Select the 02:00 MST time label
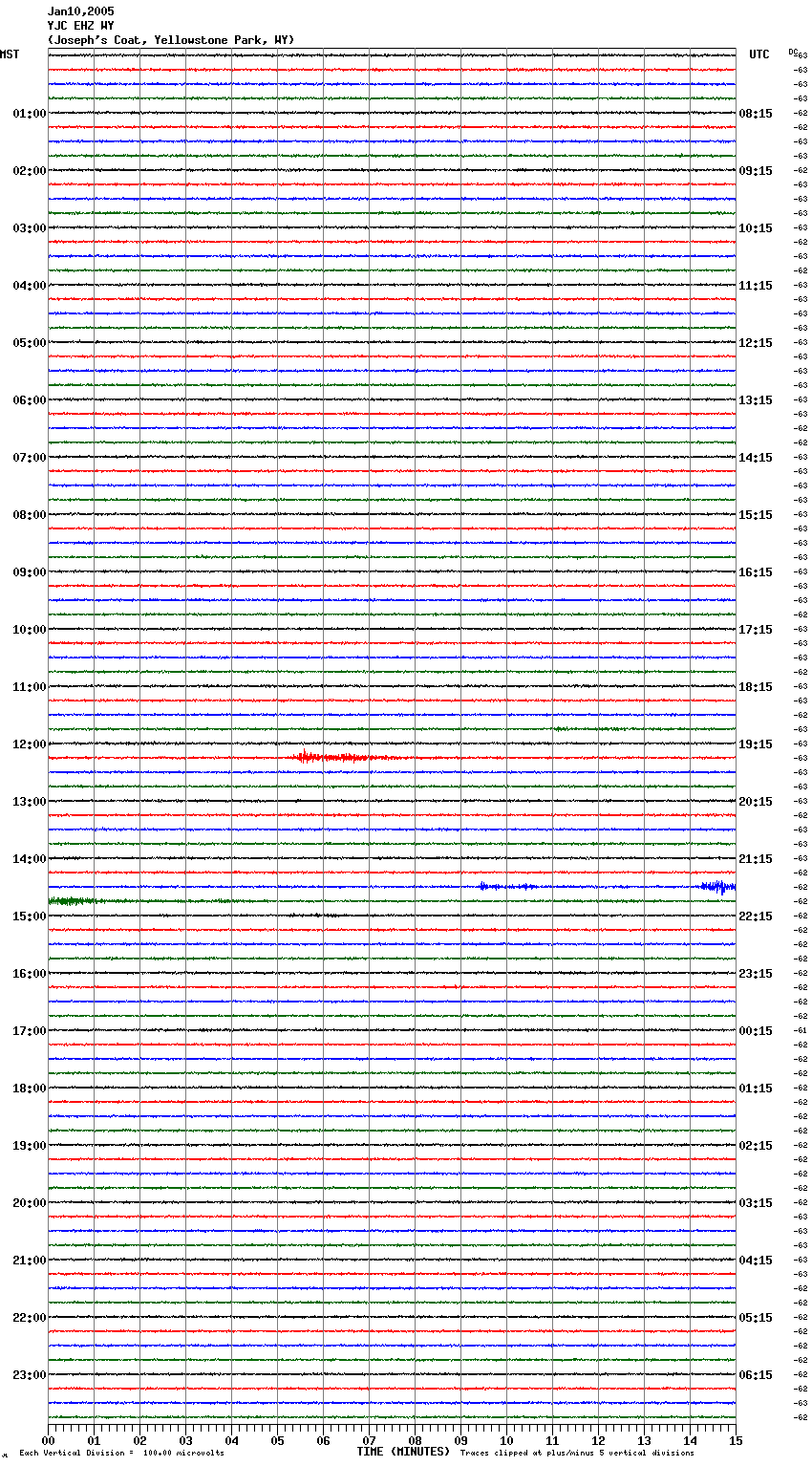This screenshot has width=812, height=1466. click(30, 171)
